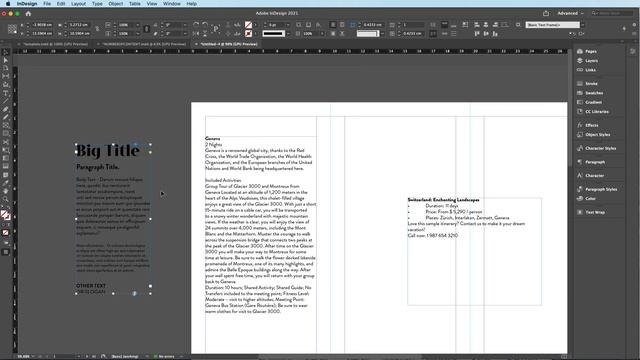Toggle formatting affects container button
Image resolution: width=640 pixels, height=360 pixels.
click(4, 225)
